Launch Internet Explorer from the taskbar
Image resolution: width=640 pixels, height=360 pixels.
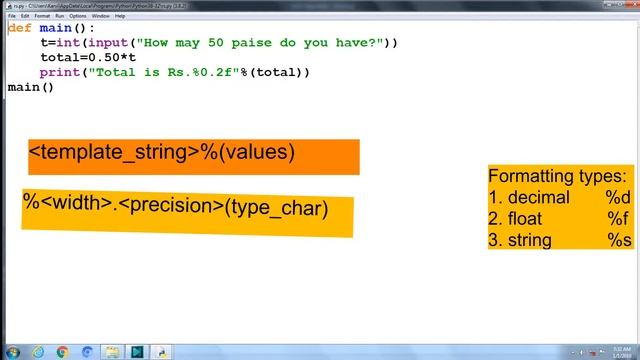pos(38,352)
